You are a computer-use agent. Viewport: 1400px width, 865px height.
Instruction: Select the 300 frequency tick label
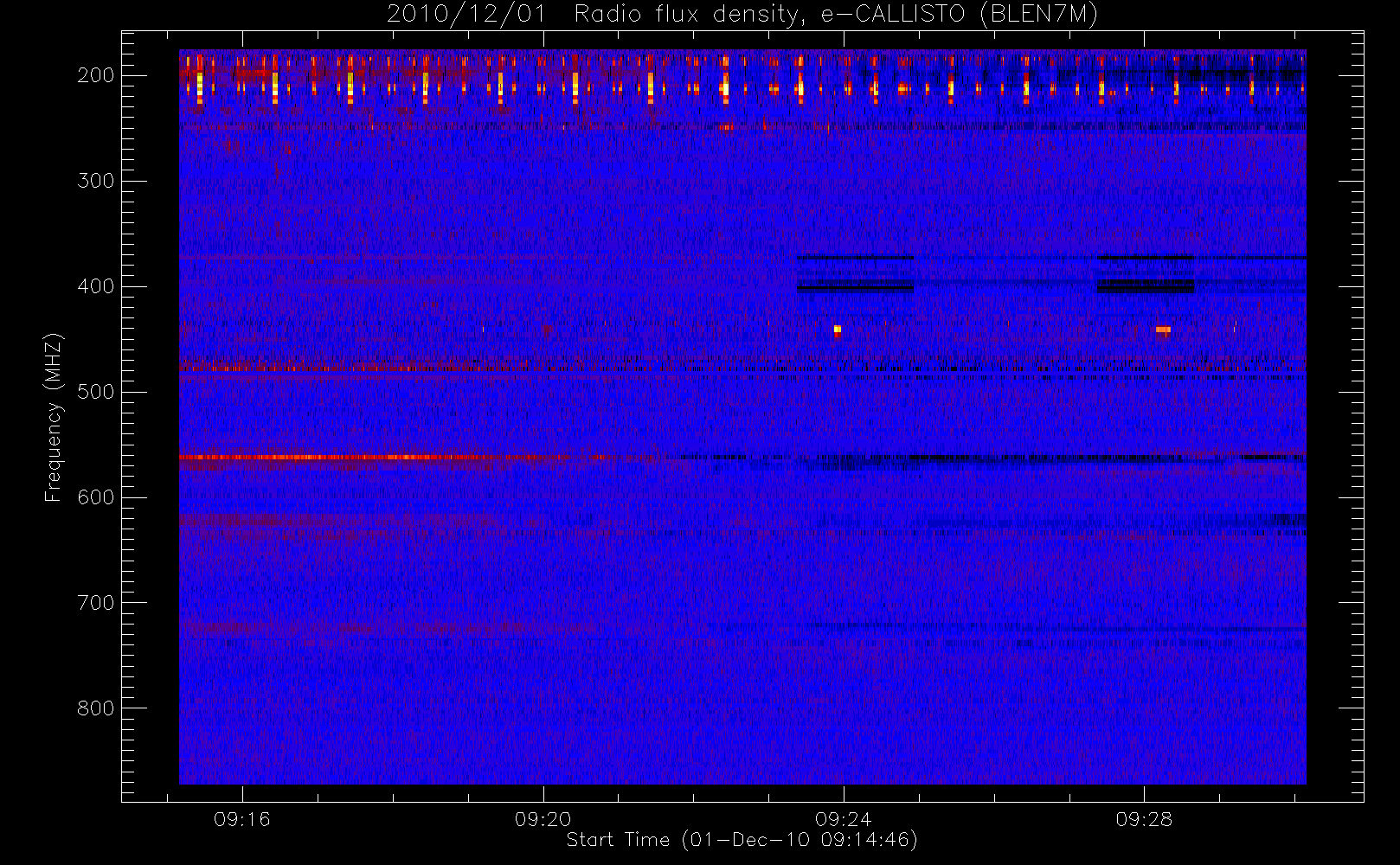pyautogui.click(x=96, y=181)
